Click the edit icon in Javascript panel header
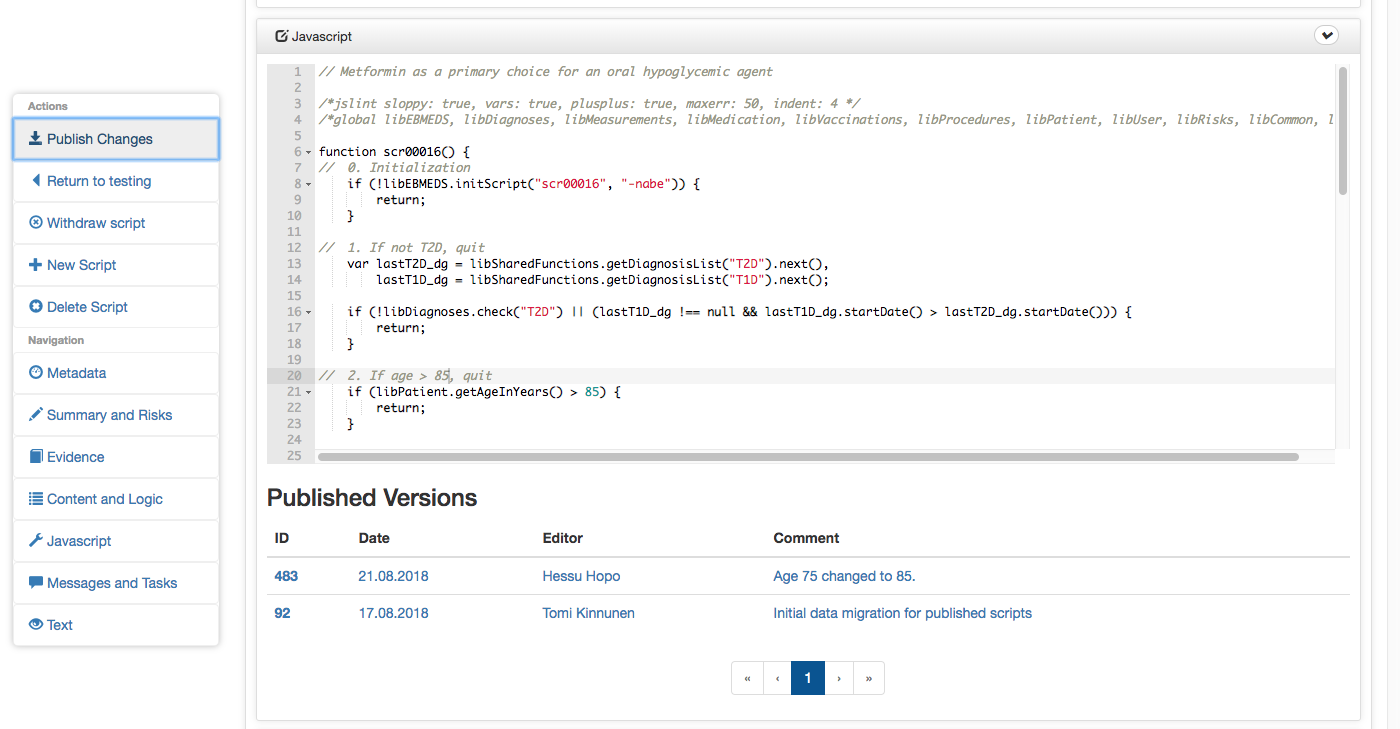 pos(281,36)
